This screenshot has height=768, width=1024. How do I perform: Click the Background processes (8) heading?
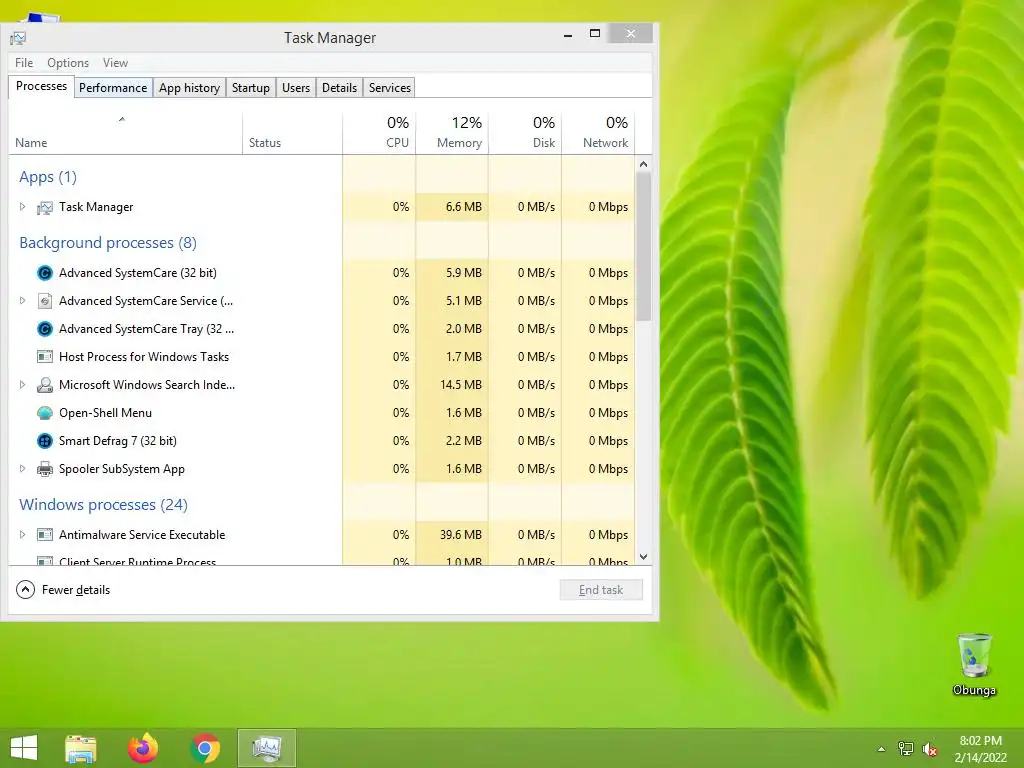[x=108, y=243]
